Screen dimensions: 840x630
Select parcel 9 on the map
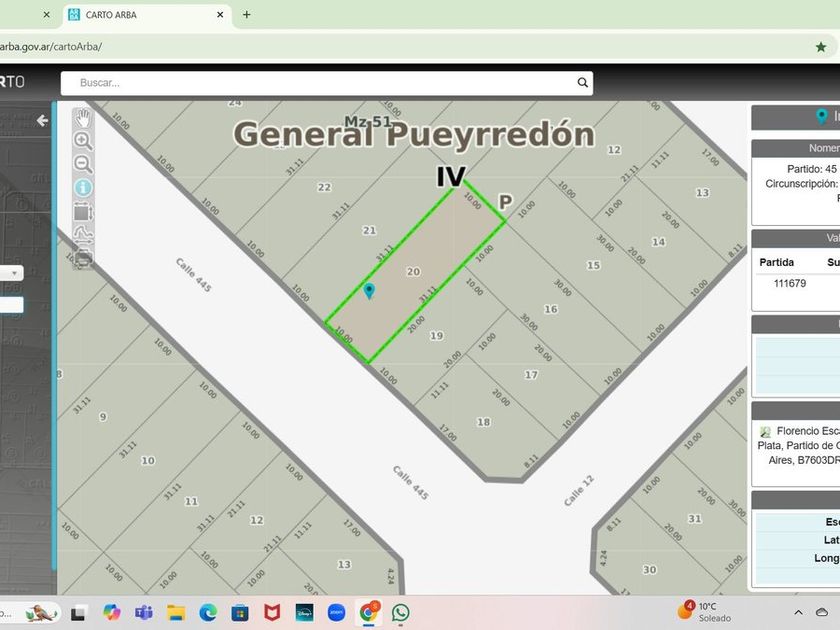pos(103,417)
